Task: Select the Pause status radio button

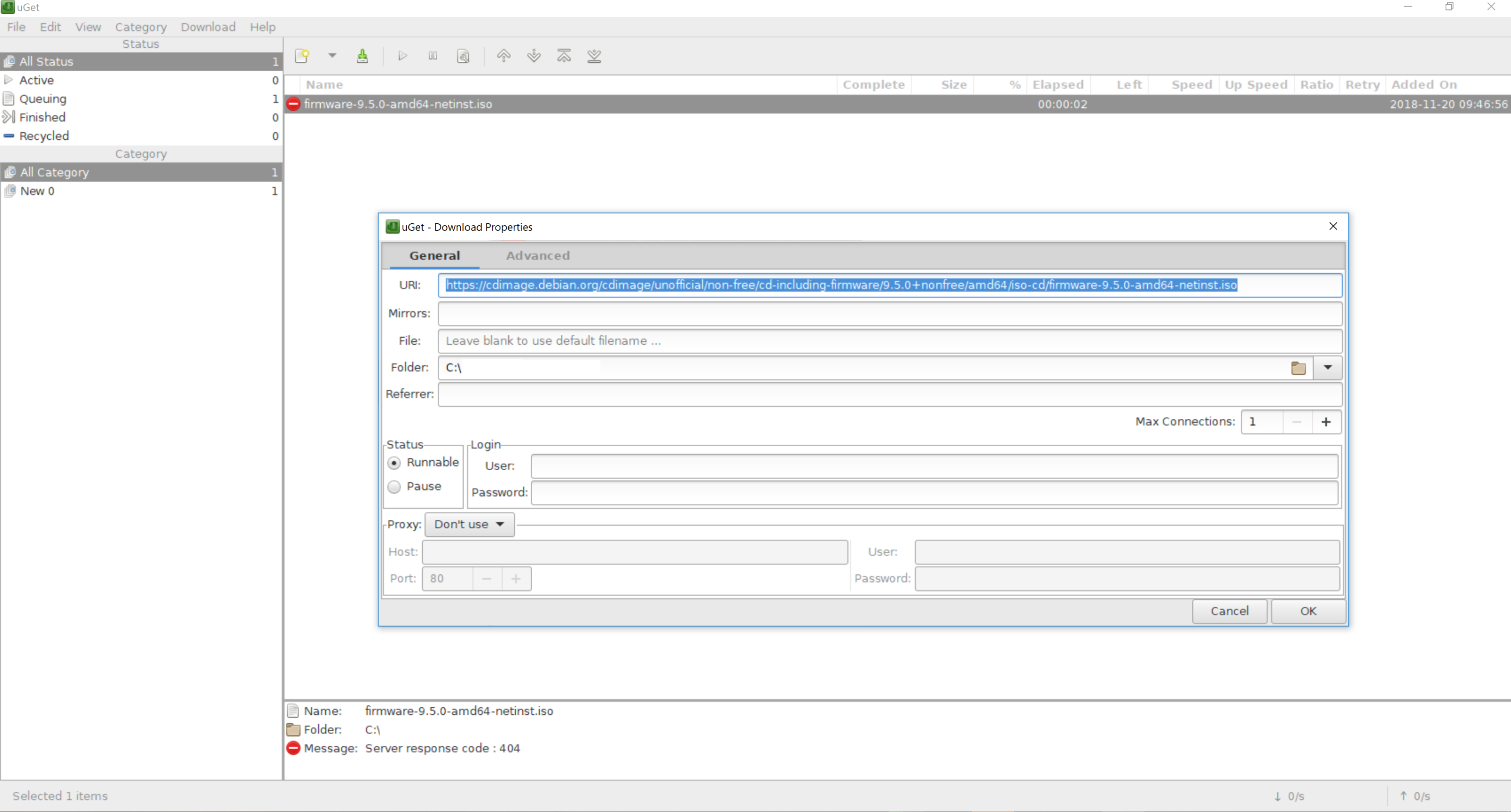Action: 394,487
